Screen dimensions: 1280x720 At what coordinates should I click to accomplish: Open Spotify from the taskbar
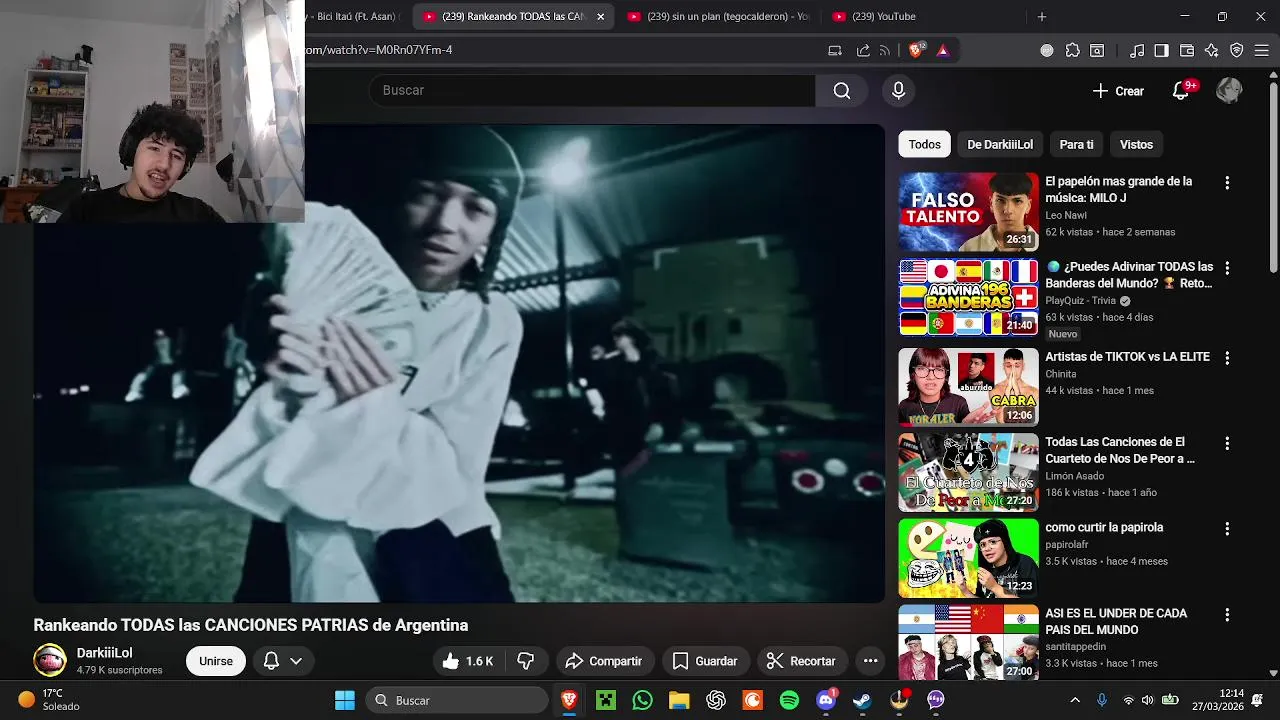(789, 700)
